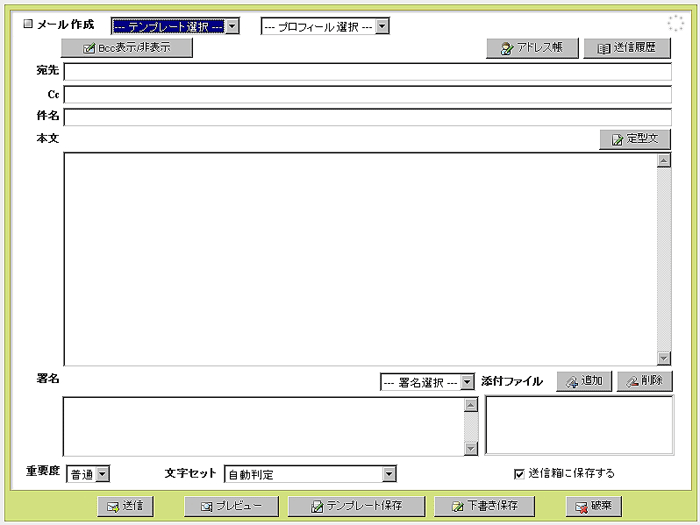
Task: Click the Cc input field
Action: click(367, 95)
